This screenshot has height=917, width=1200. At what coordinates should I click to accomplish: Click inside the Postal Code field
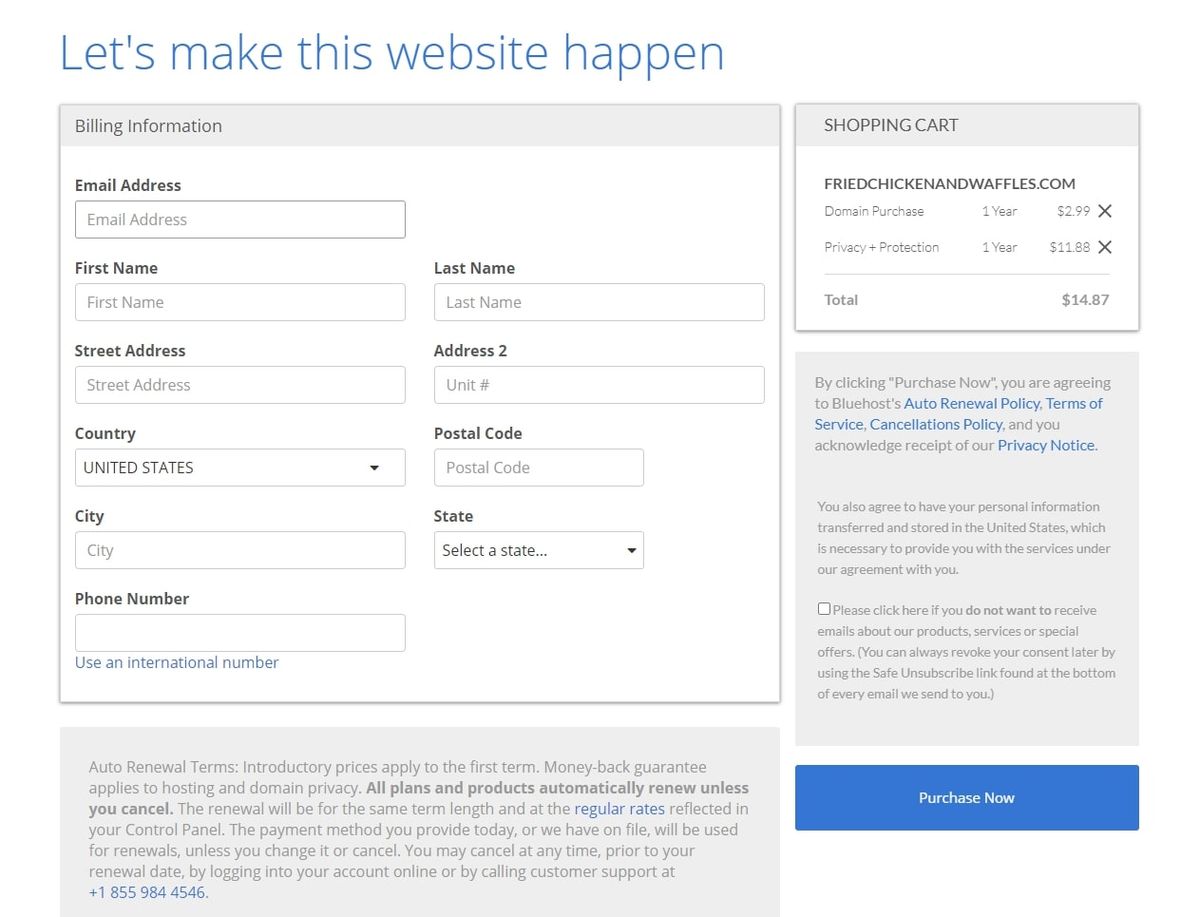click(539, 467)
